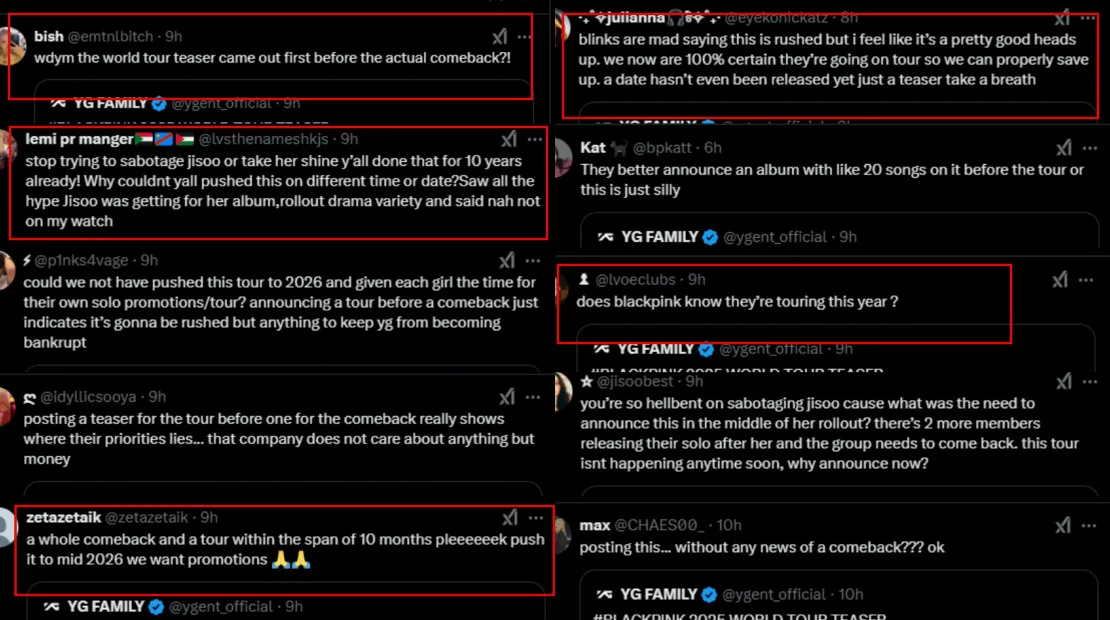Open Grok for max's tweet
1110x620 pixels.
tap(1062, 525)
